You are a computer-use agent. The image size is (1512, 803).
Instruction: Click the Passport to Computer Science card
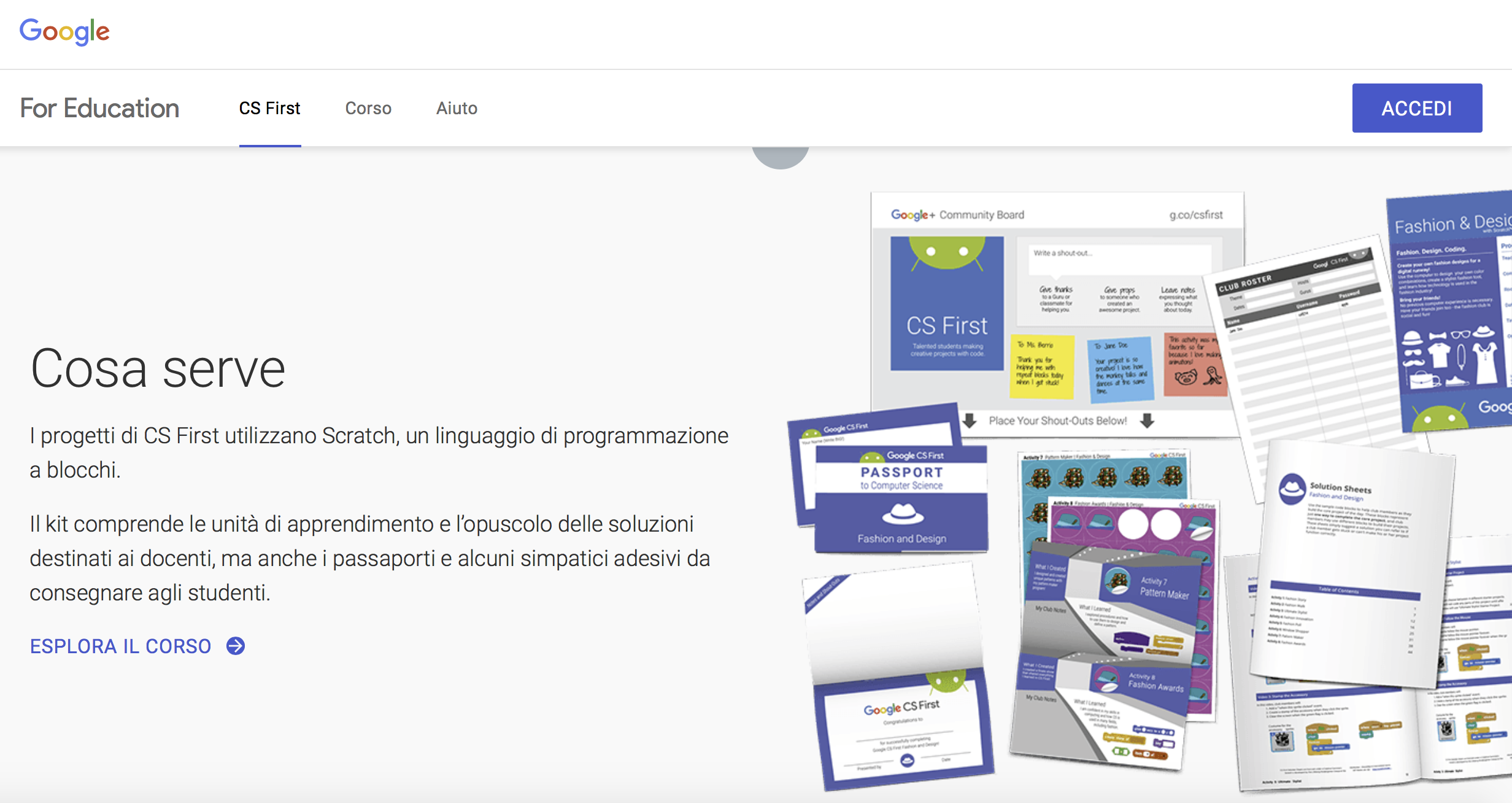click(x=901, y=500)
